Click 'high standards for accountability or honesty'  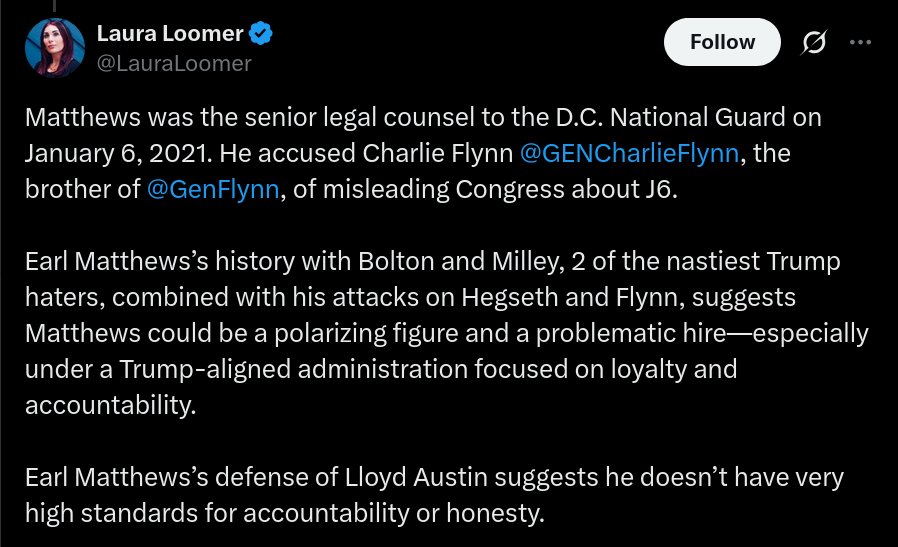point(285,513)
